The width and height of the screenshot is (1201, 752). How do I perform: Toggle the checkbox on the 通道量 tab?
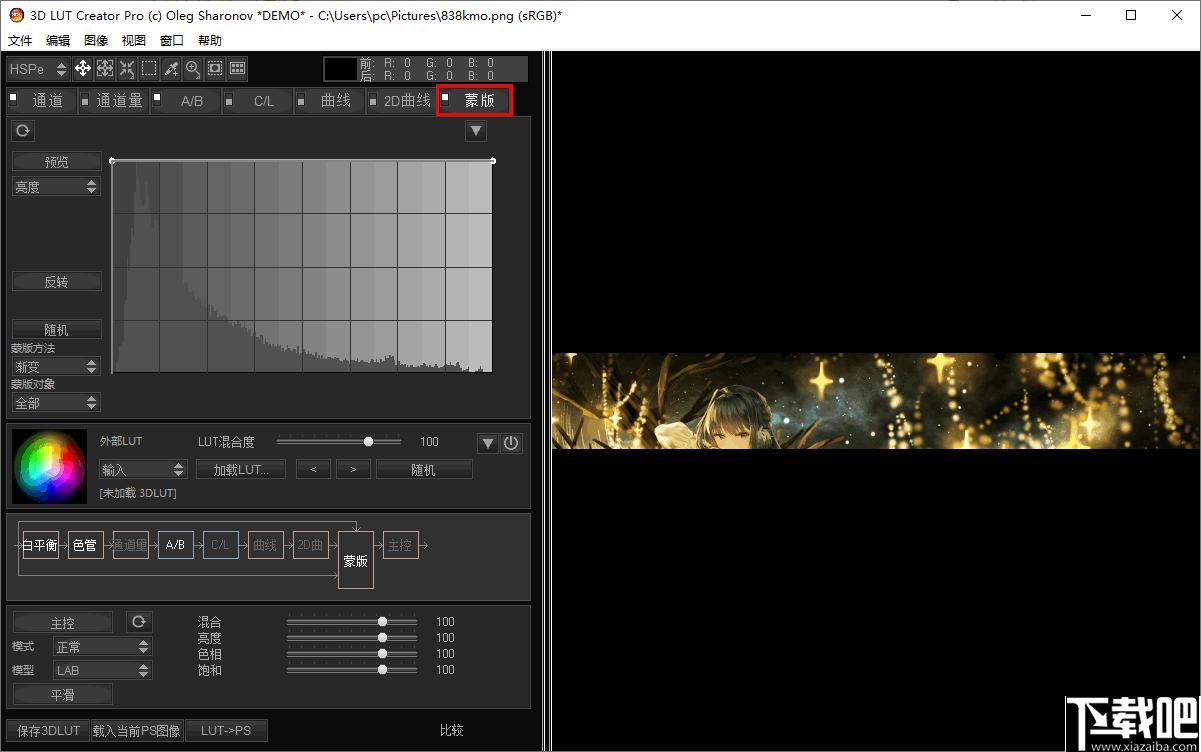pos(85,97)
